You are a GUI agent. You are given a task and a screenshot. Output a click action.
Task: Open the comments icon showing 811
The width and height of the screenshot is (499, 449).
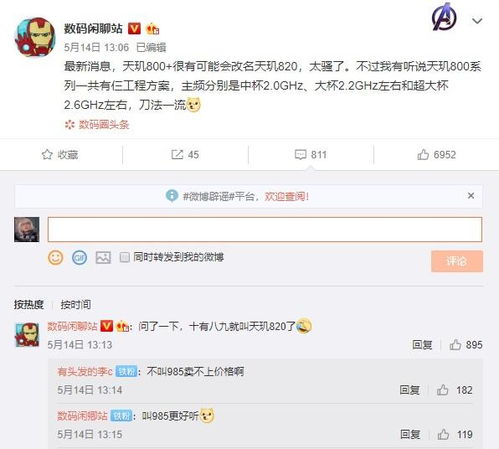click(300, 155)
